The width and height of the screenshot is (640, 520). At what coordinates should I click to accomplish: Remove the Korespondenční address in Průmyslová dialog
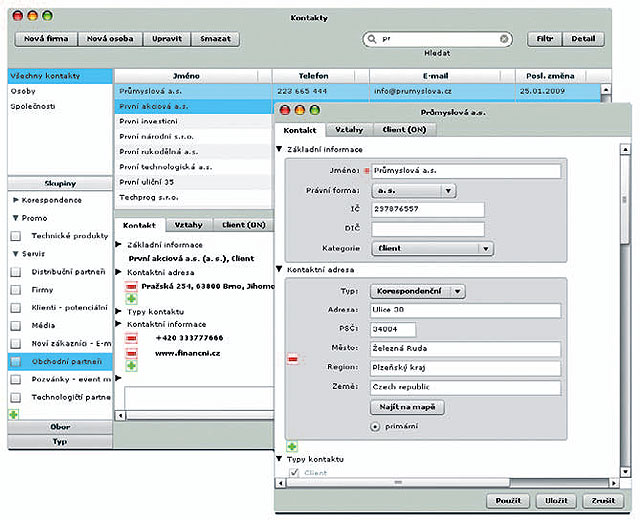click(293, 359)
